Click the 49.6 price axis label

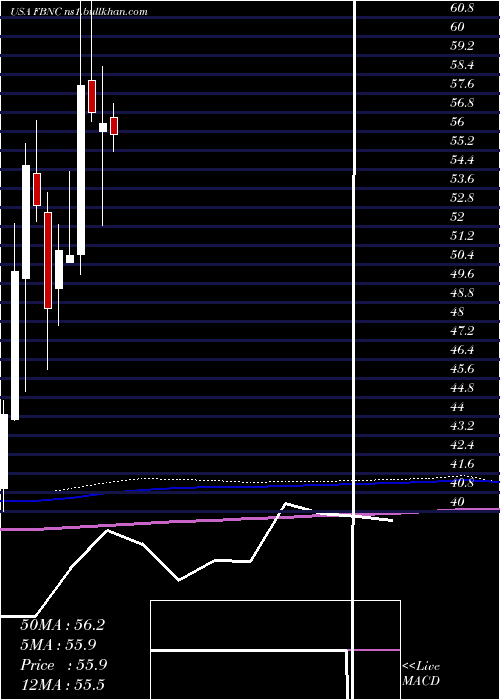462,274
